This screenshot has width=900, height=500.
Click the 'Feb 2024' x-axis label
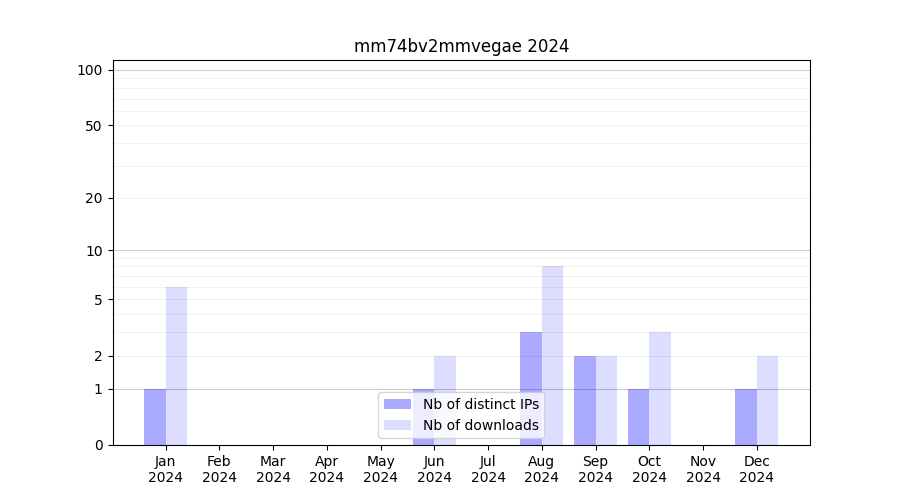[x=219, y=469]
